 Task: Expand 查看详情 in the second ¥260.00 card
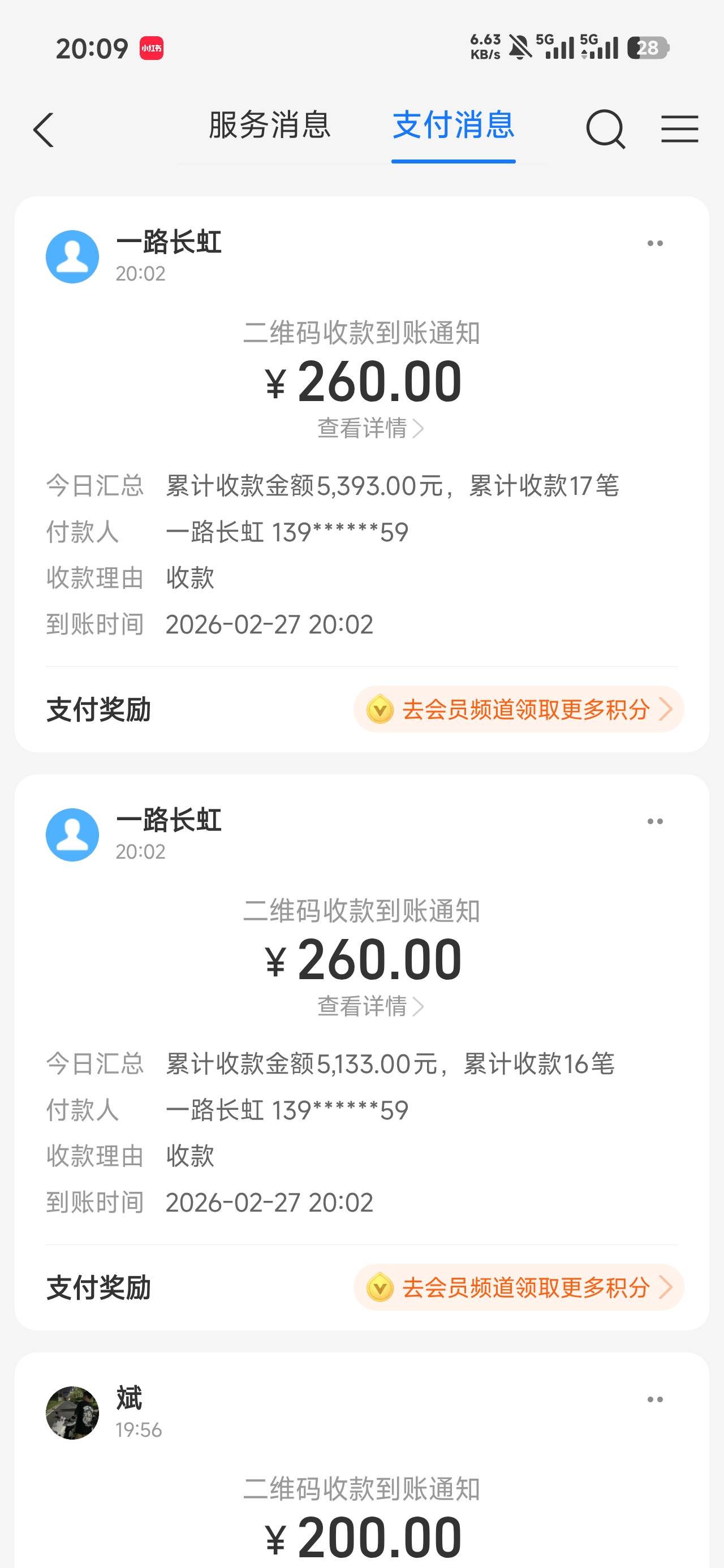click(369, 1006)
